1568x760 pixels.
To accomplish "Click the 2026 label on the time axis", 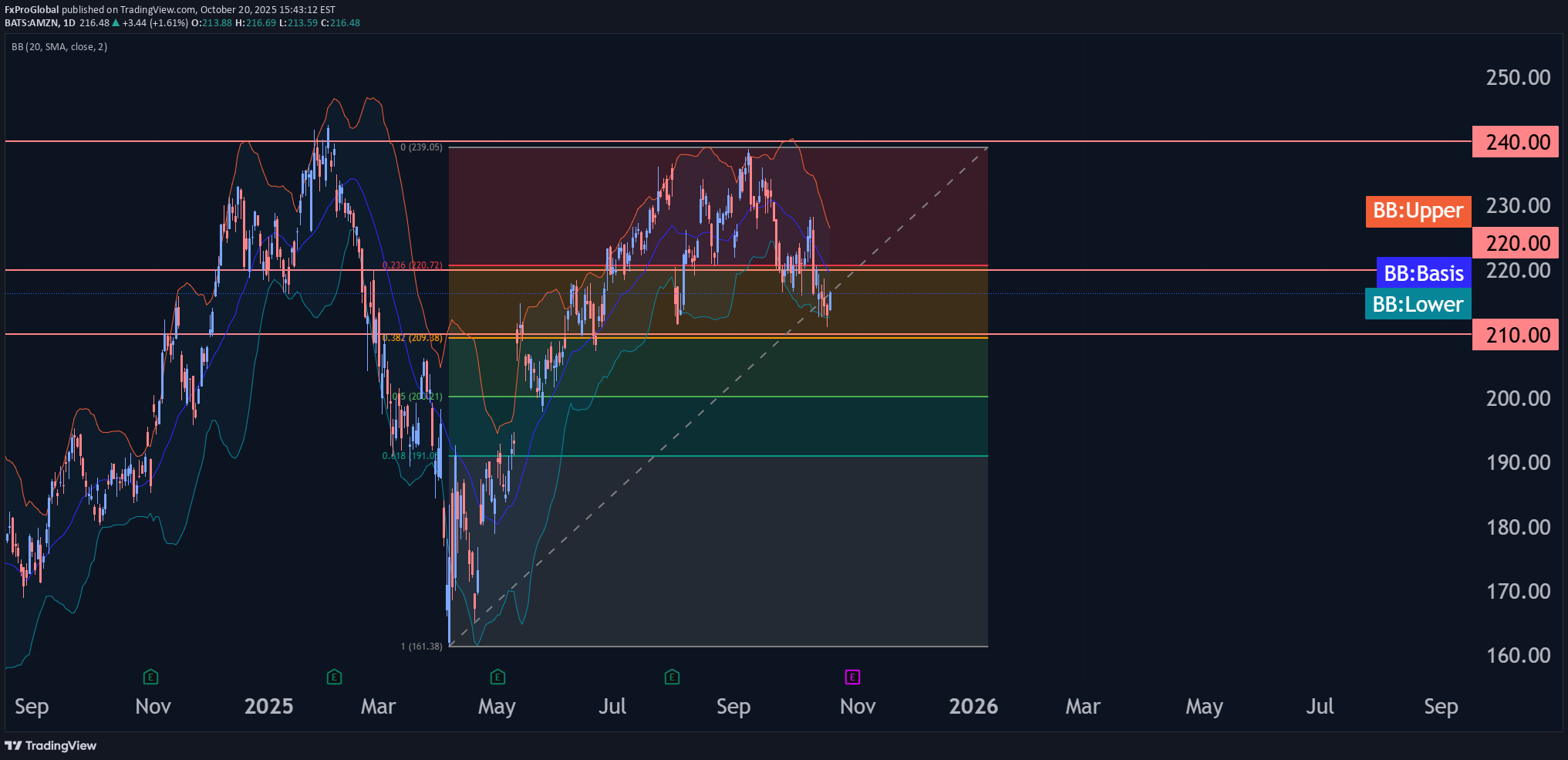I will coord(973,707).
